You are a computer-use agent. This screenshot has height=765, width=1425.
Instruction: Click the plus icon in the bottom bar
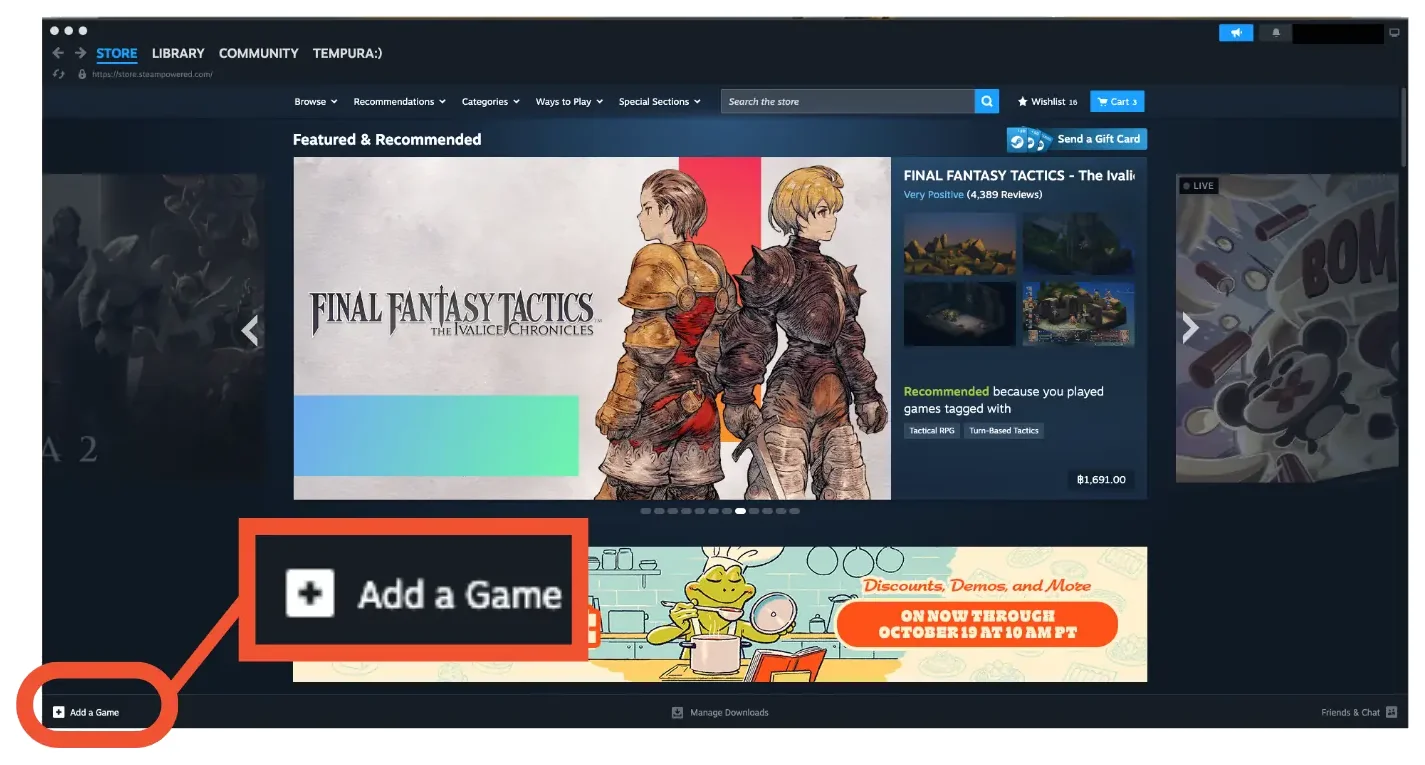click(59, 712)
